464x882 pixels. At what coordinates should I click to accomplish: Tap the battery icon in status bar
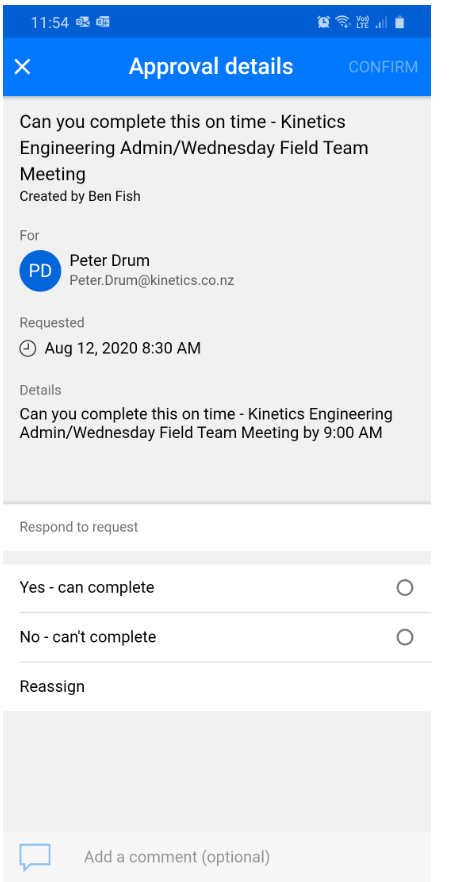point(399,22)
